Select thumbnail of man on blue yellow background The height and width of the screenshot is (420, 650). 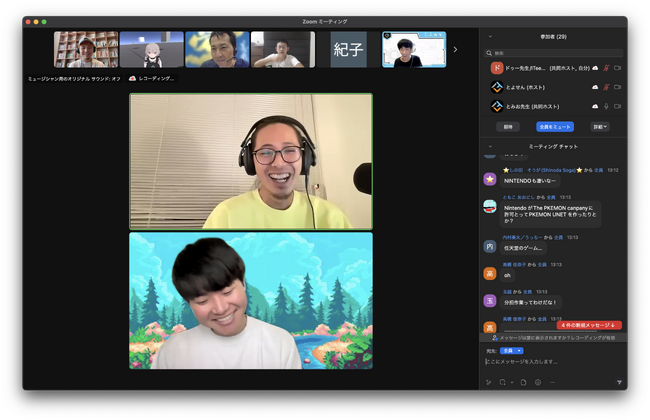pos(217,49)
